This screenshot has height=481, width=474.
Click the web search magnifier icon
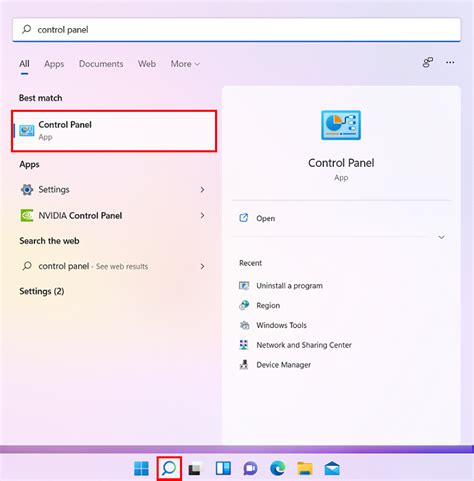[x=27, y=266]
